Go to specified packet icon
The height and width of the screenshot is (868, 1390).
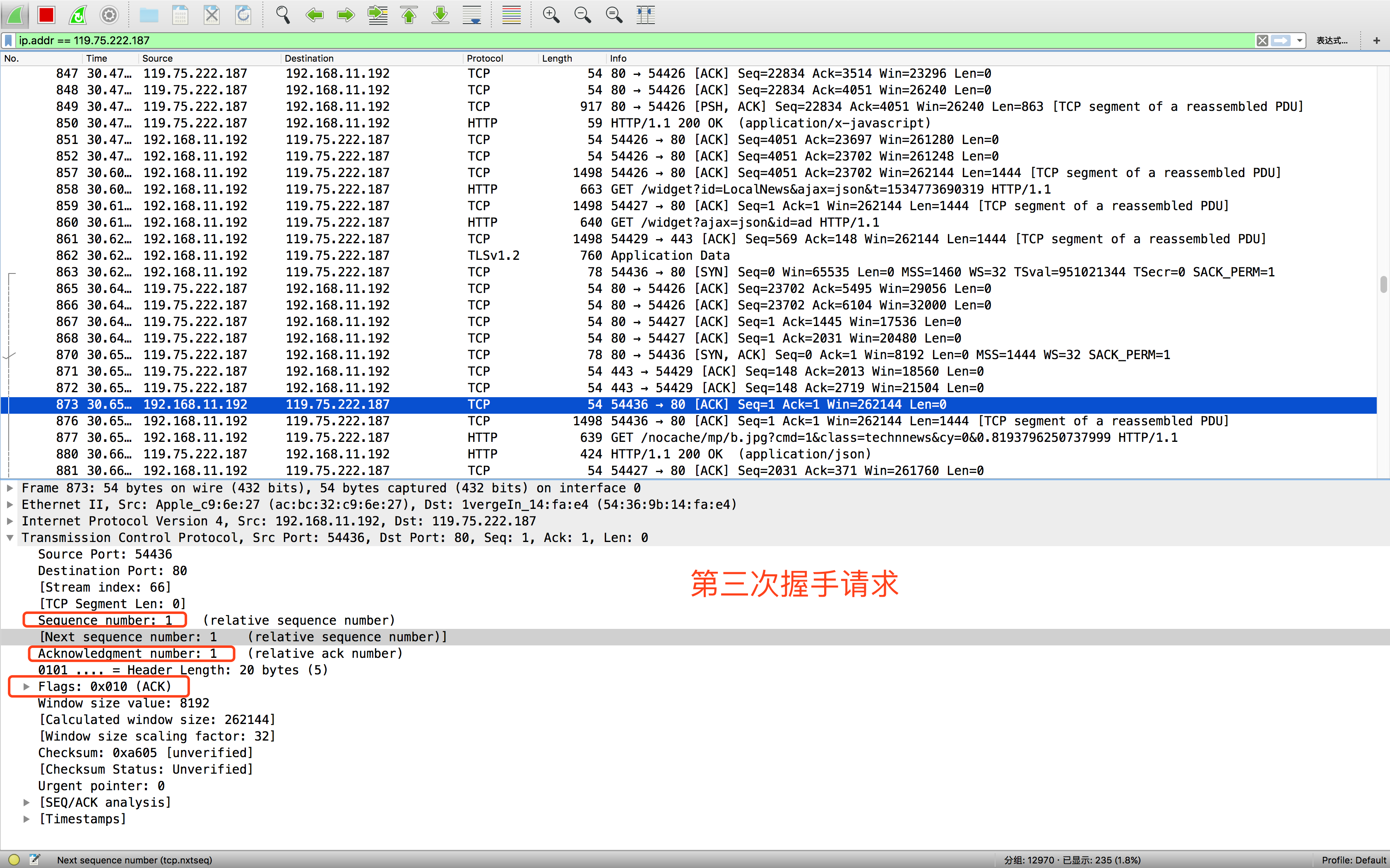click(x=378, y=15)
